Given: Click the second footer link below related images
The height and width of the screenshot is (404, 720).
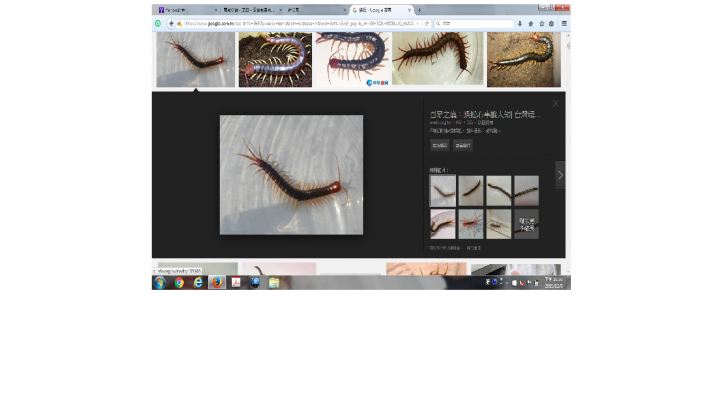Looking at the screenshot, I should coord(473,248).
